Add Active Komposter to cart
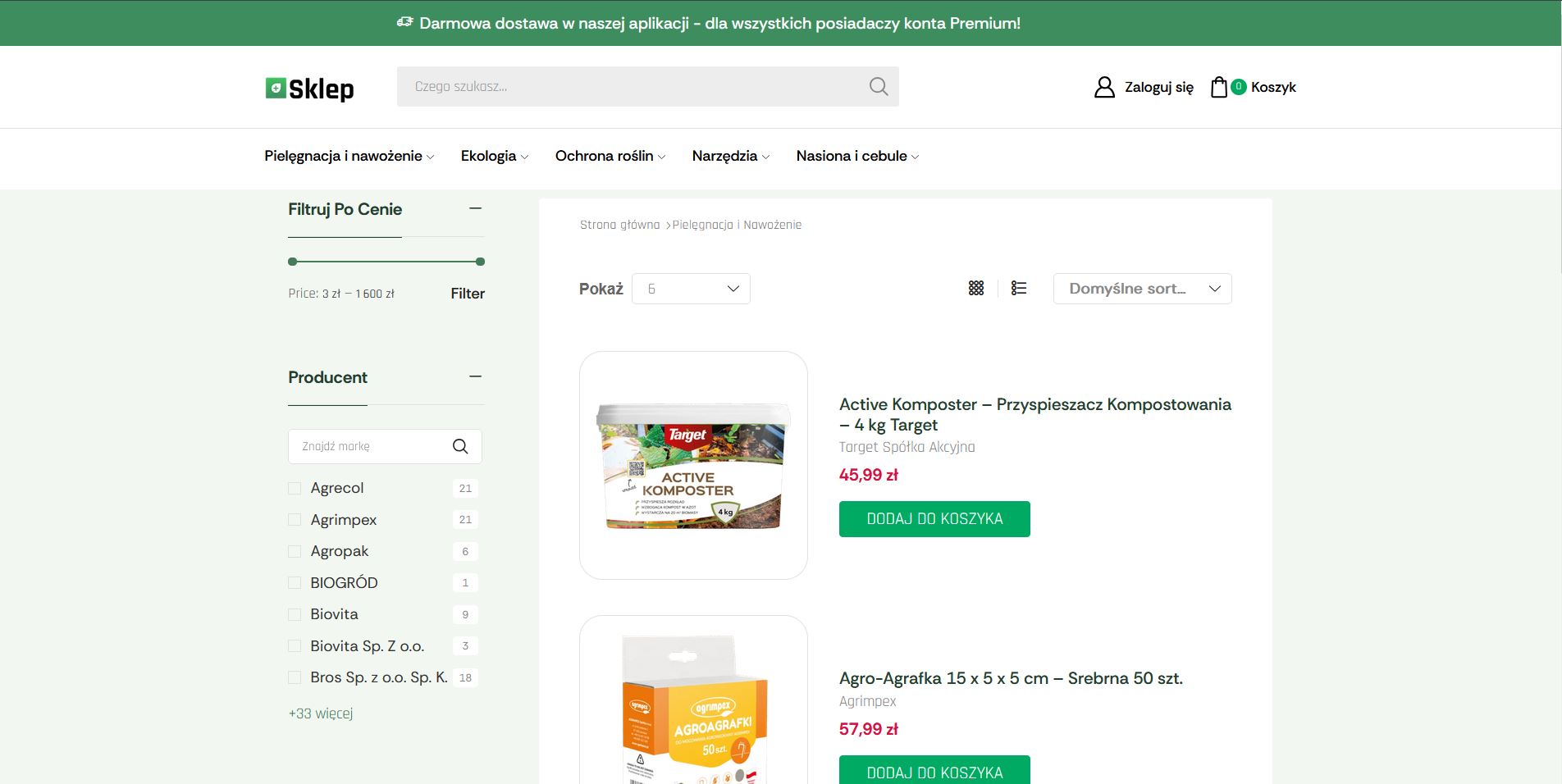Screen dimensions: 1562x784 coord(934,519)
